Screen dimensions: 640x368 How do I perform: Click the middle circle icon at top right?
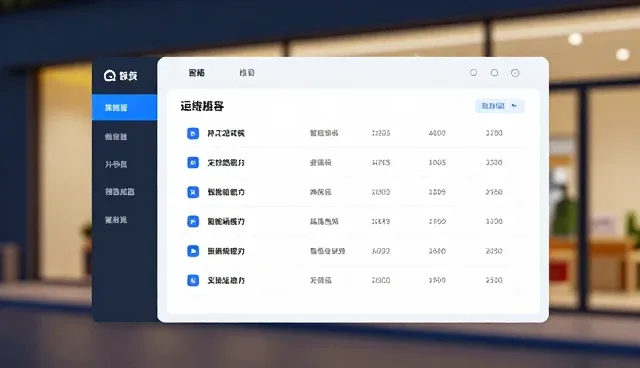494,73
